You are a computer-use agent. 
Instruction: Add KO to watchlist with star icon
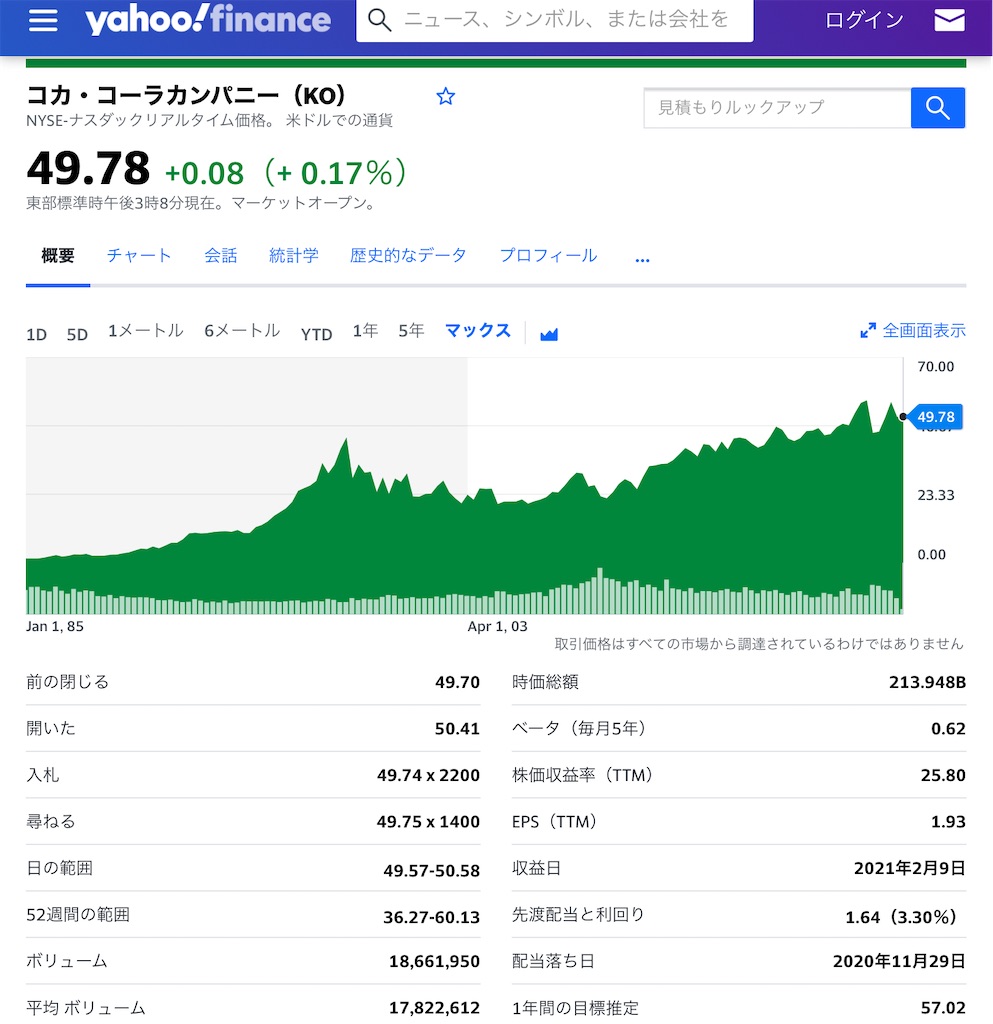[x=445, y=97]
